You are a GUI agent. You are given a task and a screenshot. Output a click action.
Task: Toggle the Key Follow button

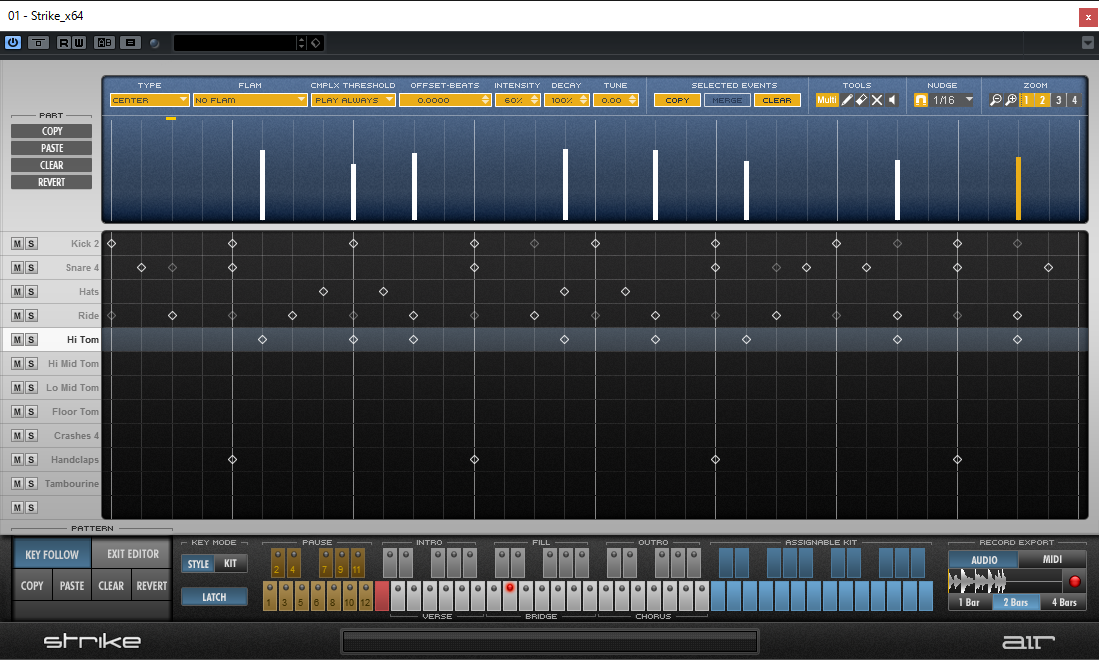click(x=52, y=554)
